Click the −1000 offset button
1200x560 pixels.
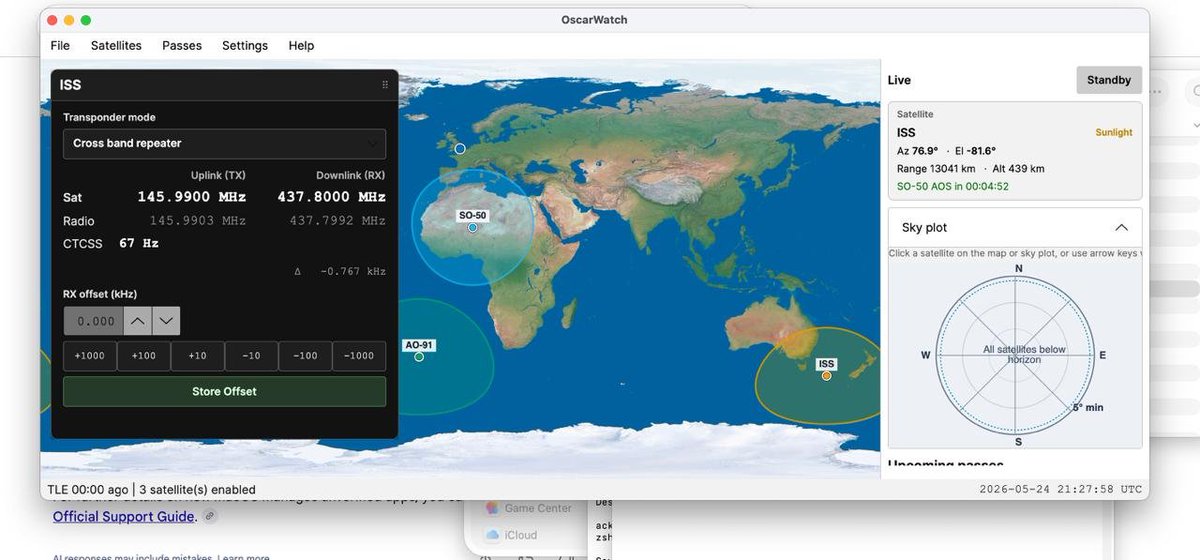coord(359,356)
